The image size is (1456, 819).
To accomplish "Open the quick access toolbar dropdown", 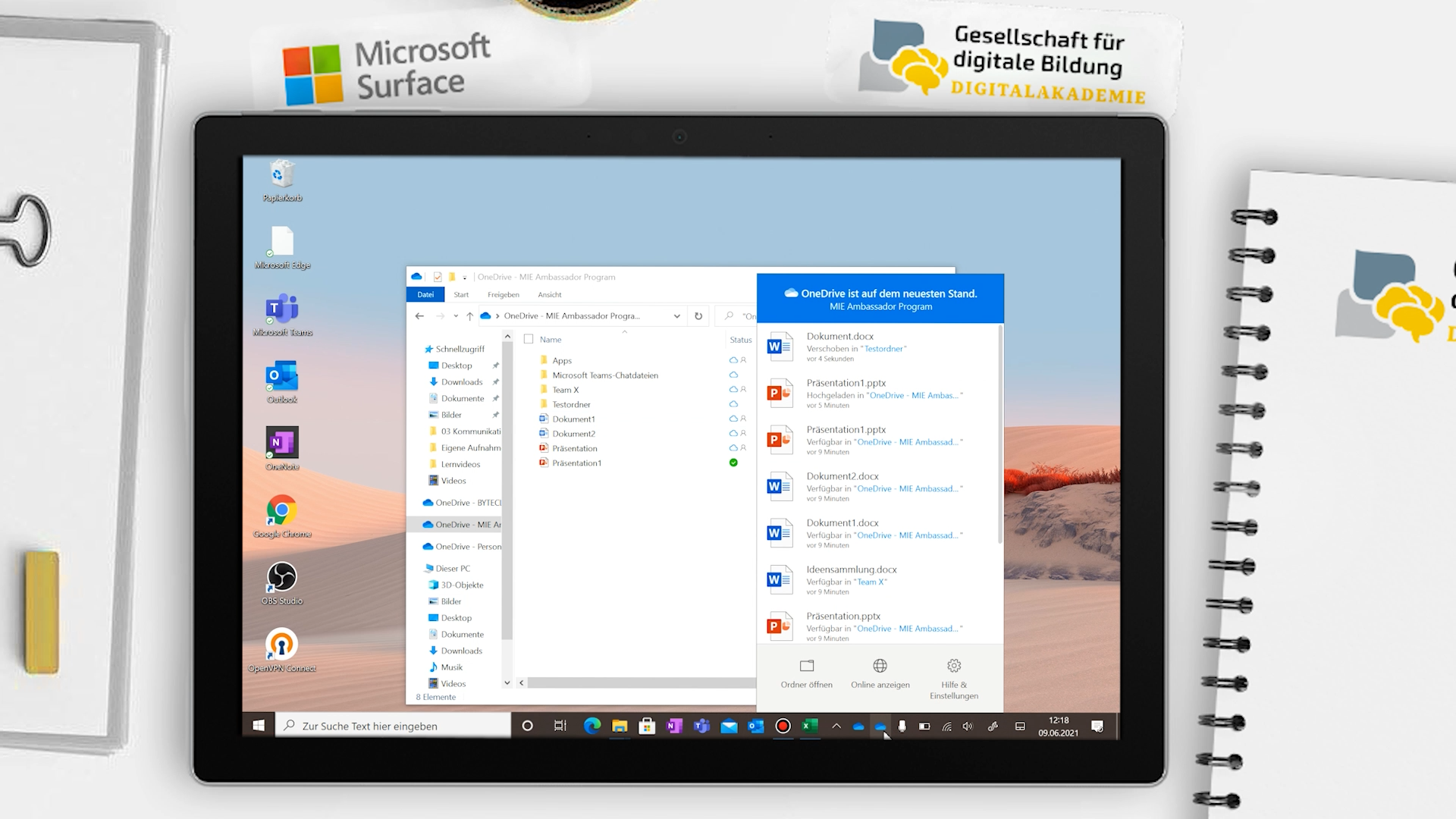I will pos(465,278).
